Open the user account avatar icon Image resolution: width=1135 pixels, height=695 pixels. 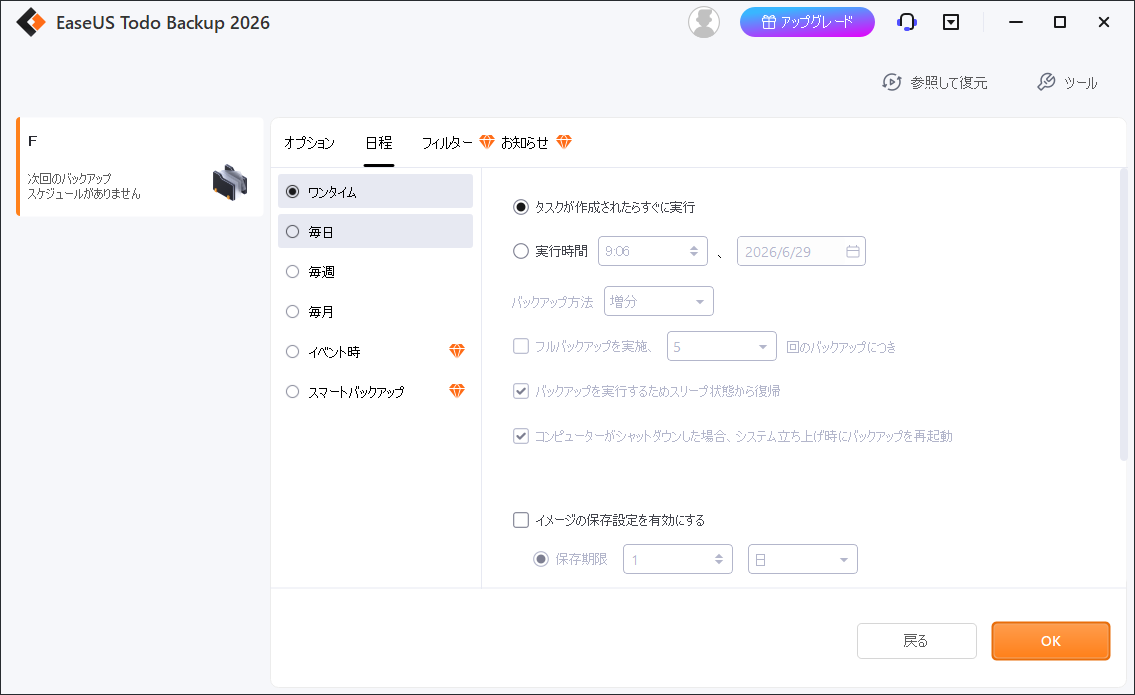[x=704, y=22]
